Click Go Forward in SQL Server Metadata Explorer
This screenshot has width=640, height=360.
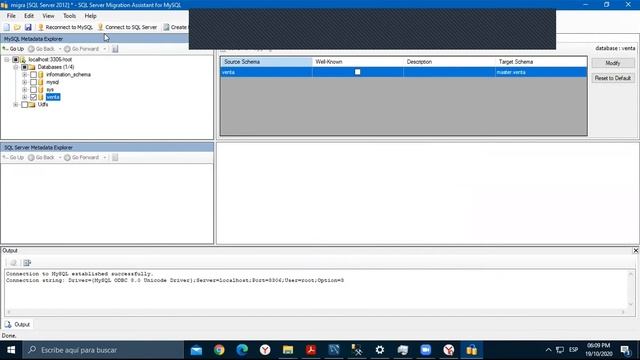82,158
